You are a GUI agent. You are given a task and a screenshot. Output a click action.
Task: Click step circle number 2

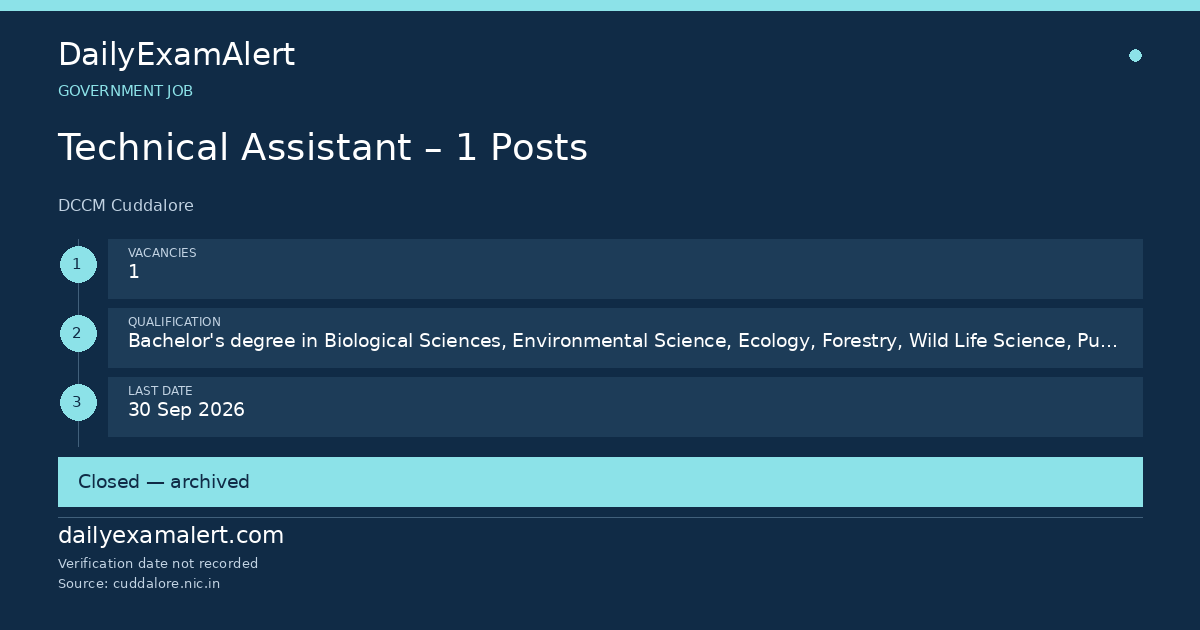coord(78,334)
